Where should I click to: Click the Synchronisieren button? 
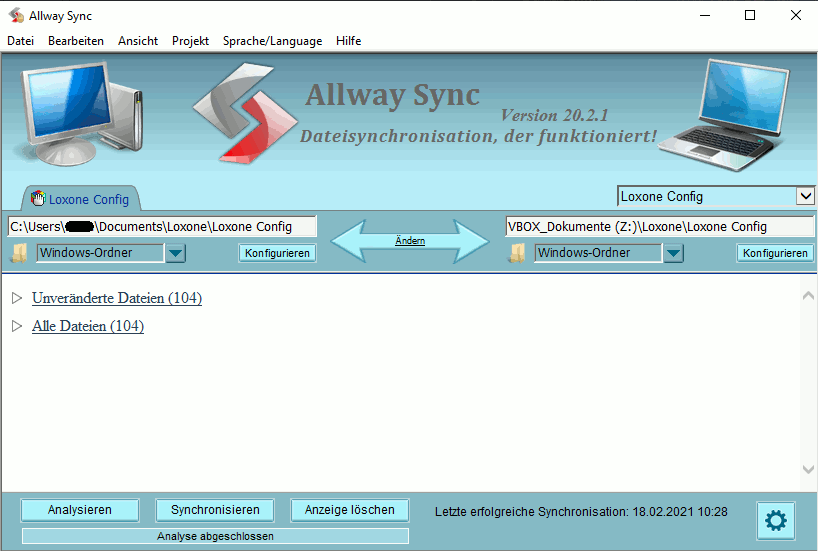point(215,510)
